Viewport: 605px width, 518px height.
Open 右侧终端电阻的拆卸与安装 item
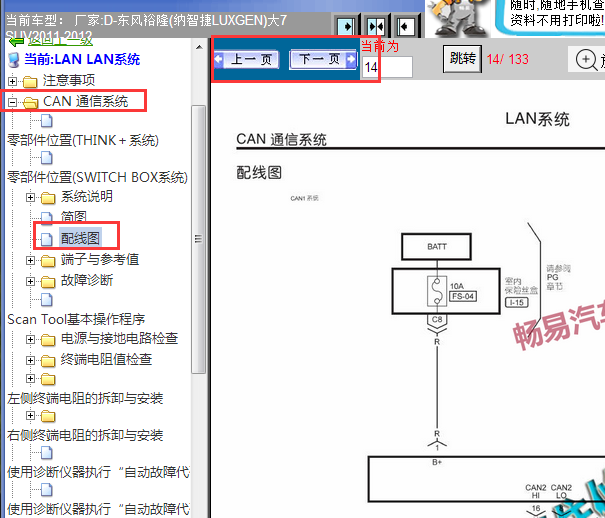pyautogui.click(x=85, y=435)
